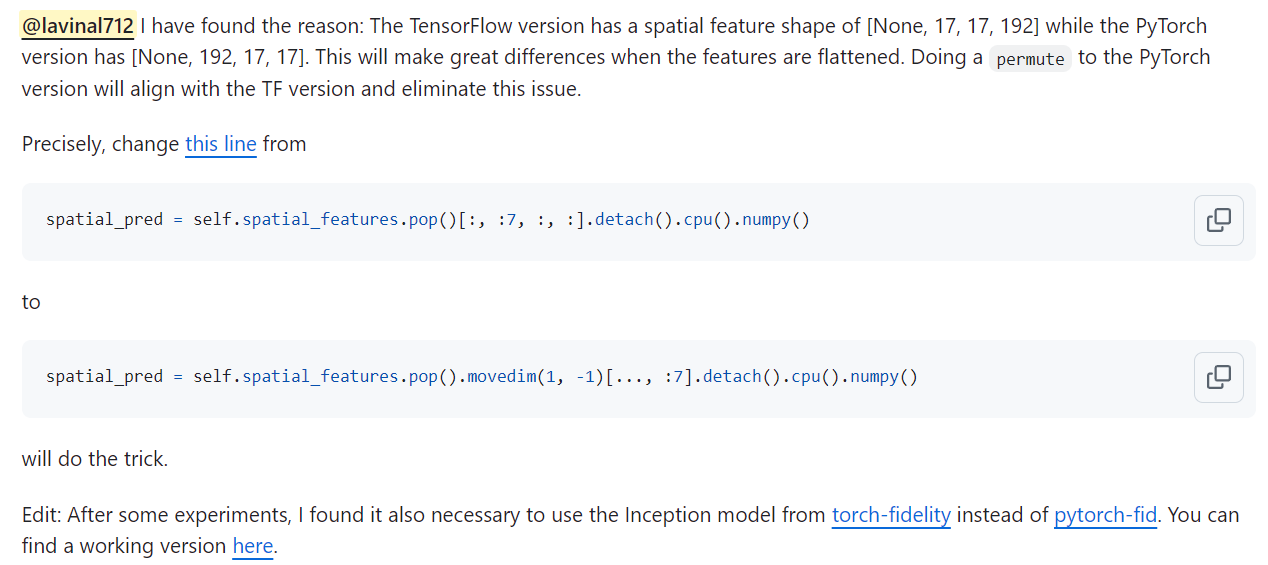Click 'spatial_features' in the first code block
This screenshot has width=1268, height=565.
320,220
